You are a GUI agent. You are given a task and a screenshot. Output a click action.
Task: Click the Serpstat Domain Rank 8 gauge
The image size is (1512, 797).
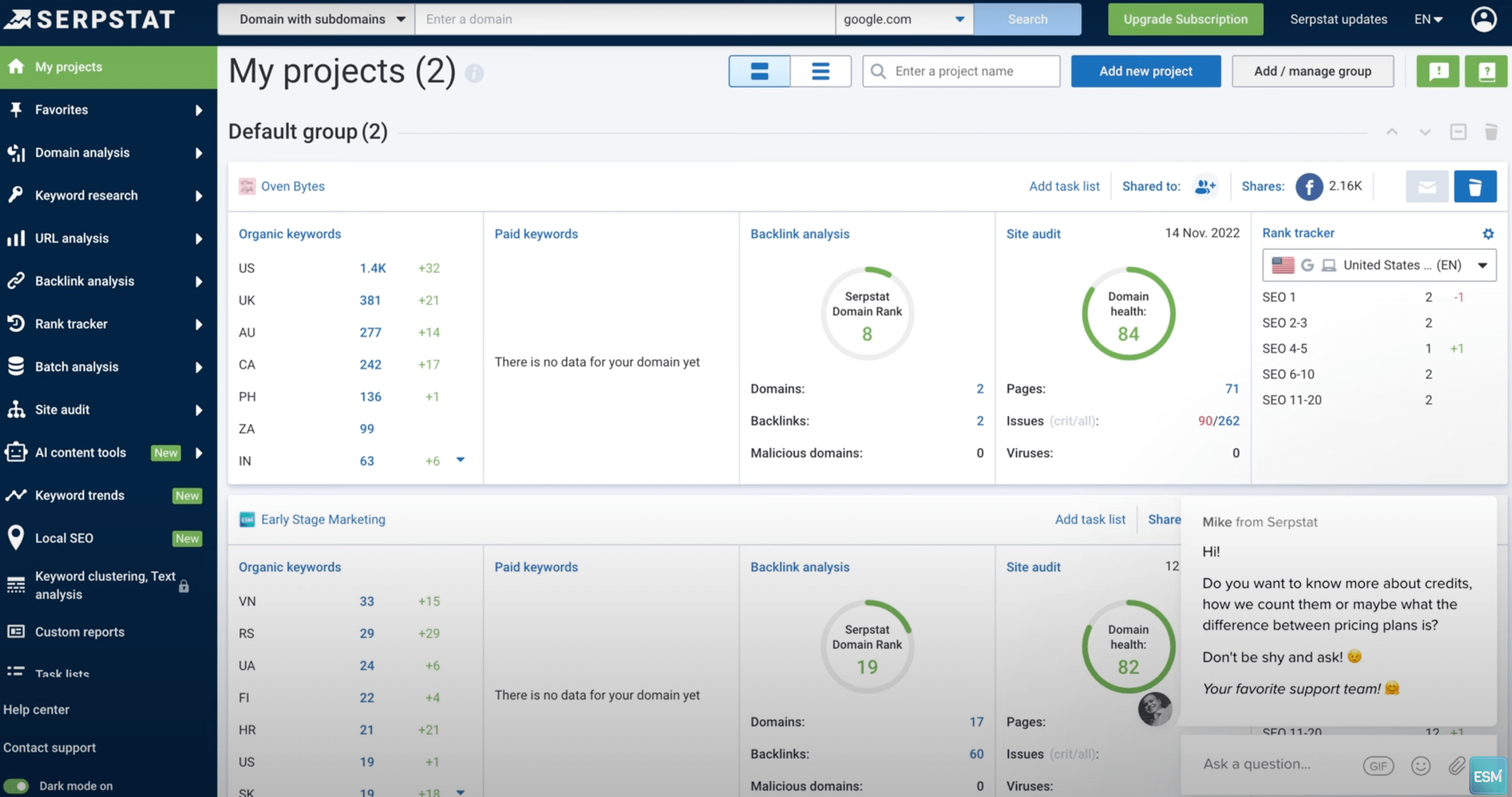(867, 314)
